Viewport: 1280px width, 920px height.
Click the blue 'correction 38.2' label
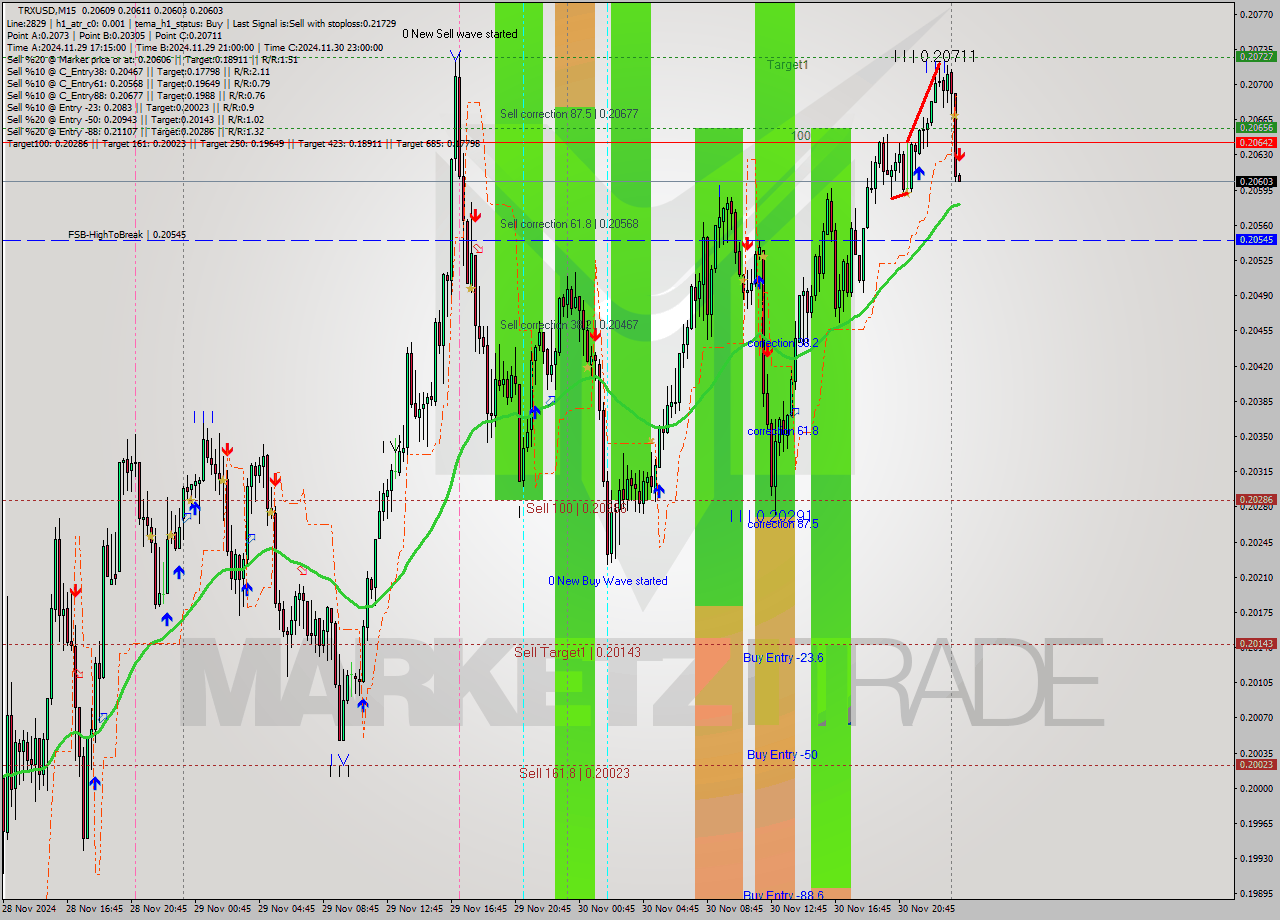click(783, 343)
